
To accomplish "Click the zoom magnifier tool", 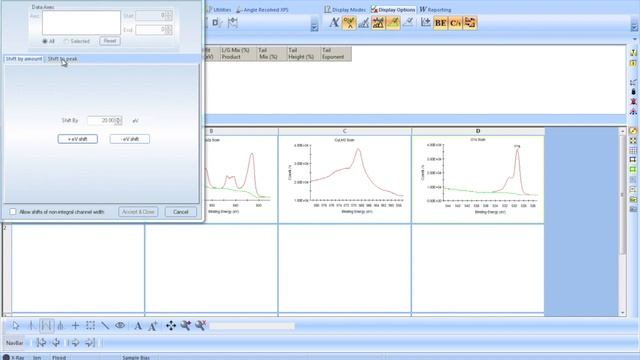I will [x=186, y=326].
